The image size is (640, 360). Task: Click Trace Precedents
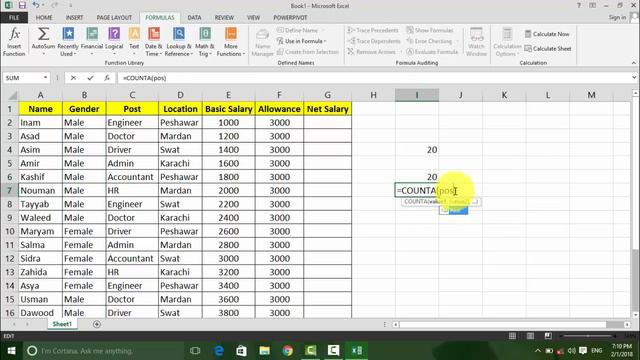click(373, 30)
